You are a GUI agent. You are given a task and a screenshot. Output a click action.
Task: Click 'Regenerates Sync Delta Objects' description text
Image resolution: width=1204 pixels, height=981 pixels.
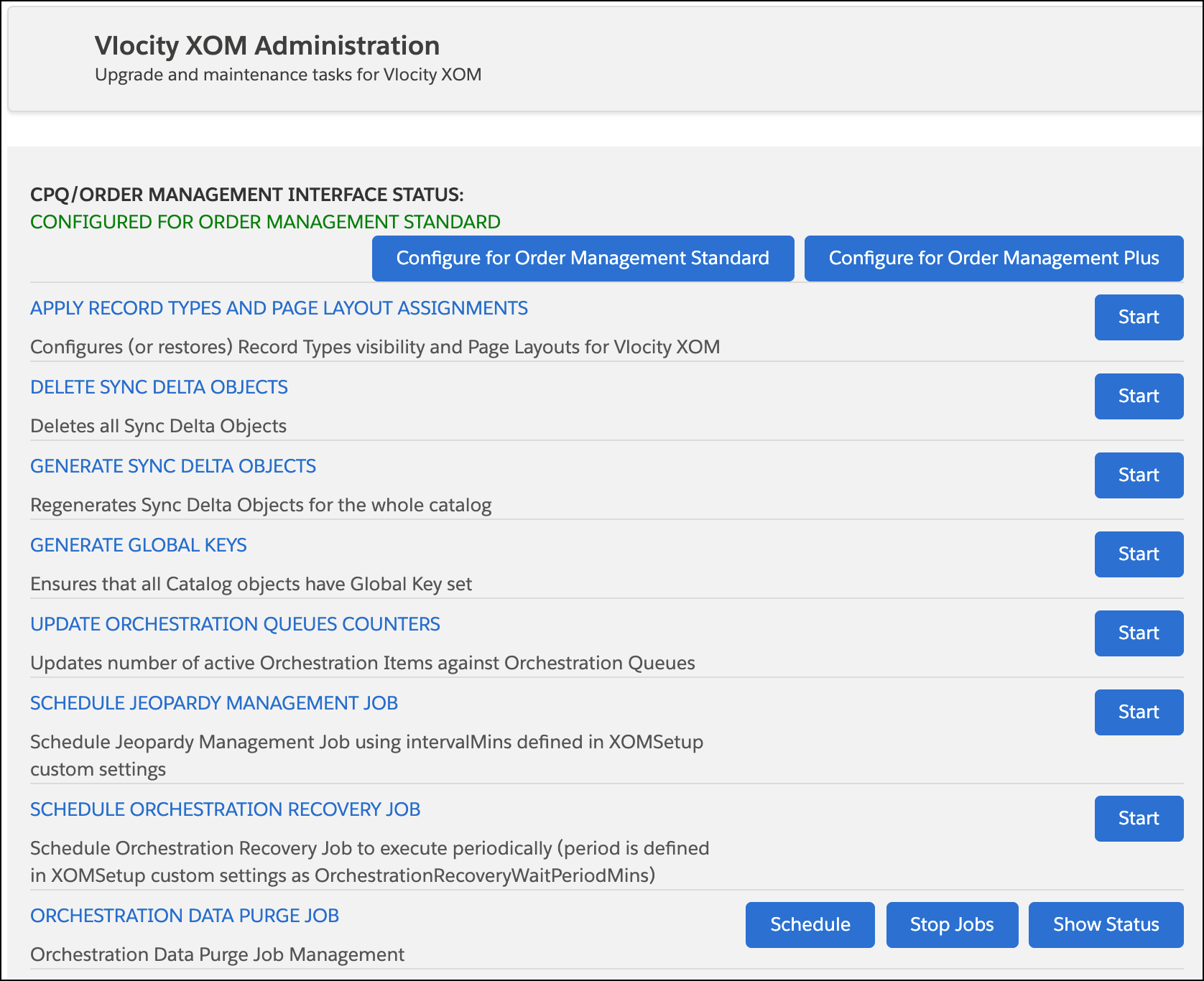pos(261,505)
